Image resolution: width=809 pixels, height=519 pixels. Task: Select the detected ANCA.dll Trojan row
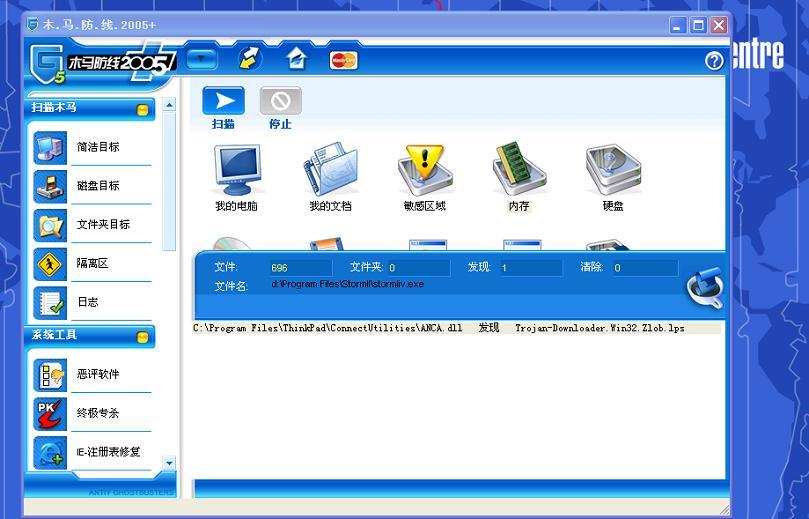pyautogui.click(x=456, y=328)
